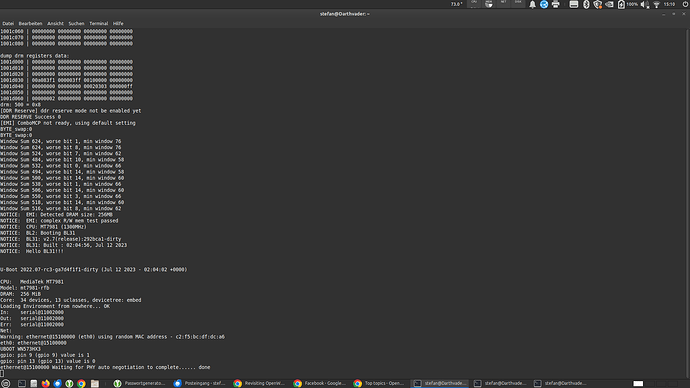The image size is (690, 388).
Task: Open the Suchen menu
Action: (76, 23)
